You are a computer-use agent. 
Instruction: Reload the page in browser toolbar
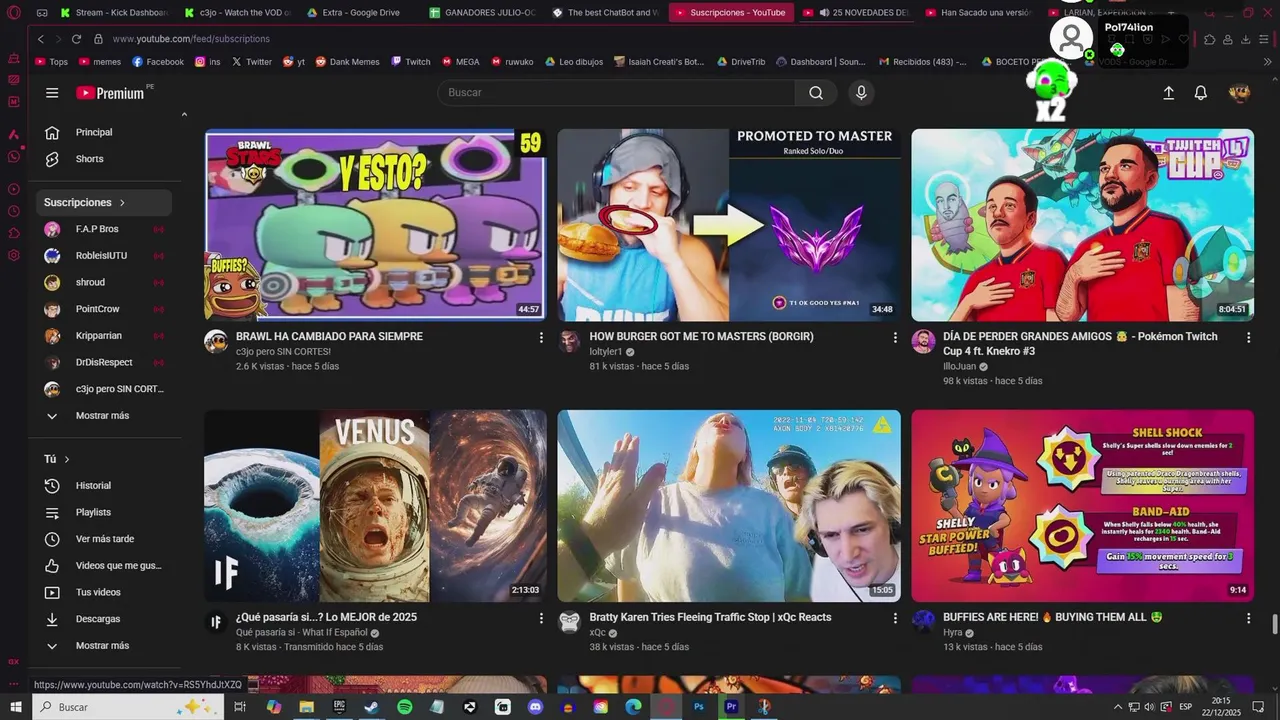click(x=76, y=39)
